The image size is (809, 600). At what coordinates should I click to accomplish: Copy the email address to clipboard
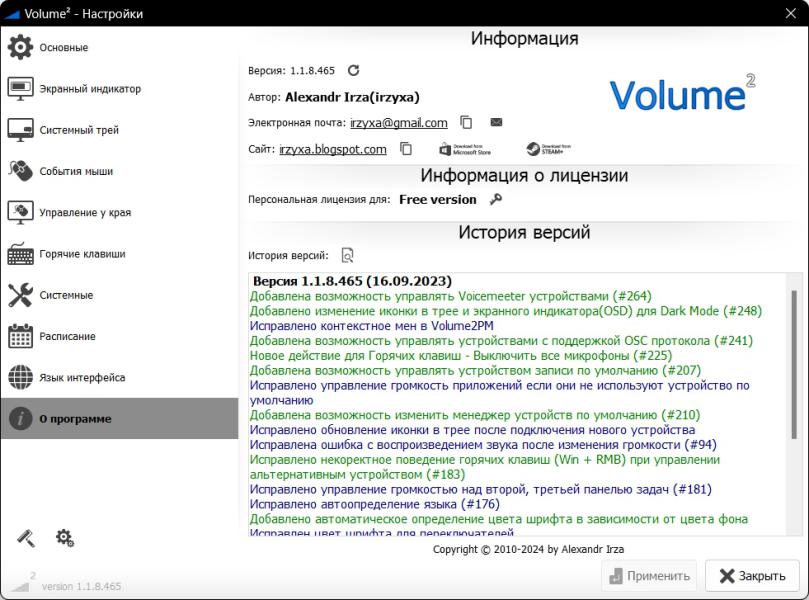pyautogui.click(x=466, y=122)
